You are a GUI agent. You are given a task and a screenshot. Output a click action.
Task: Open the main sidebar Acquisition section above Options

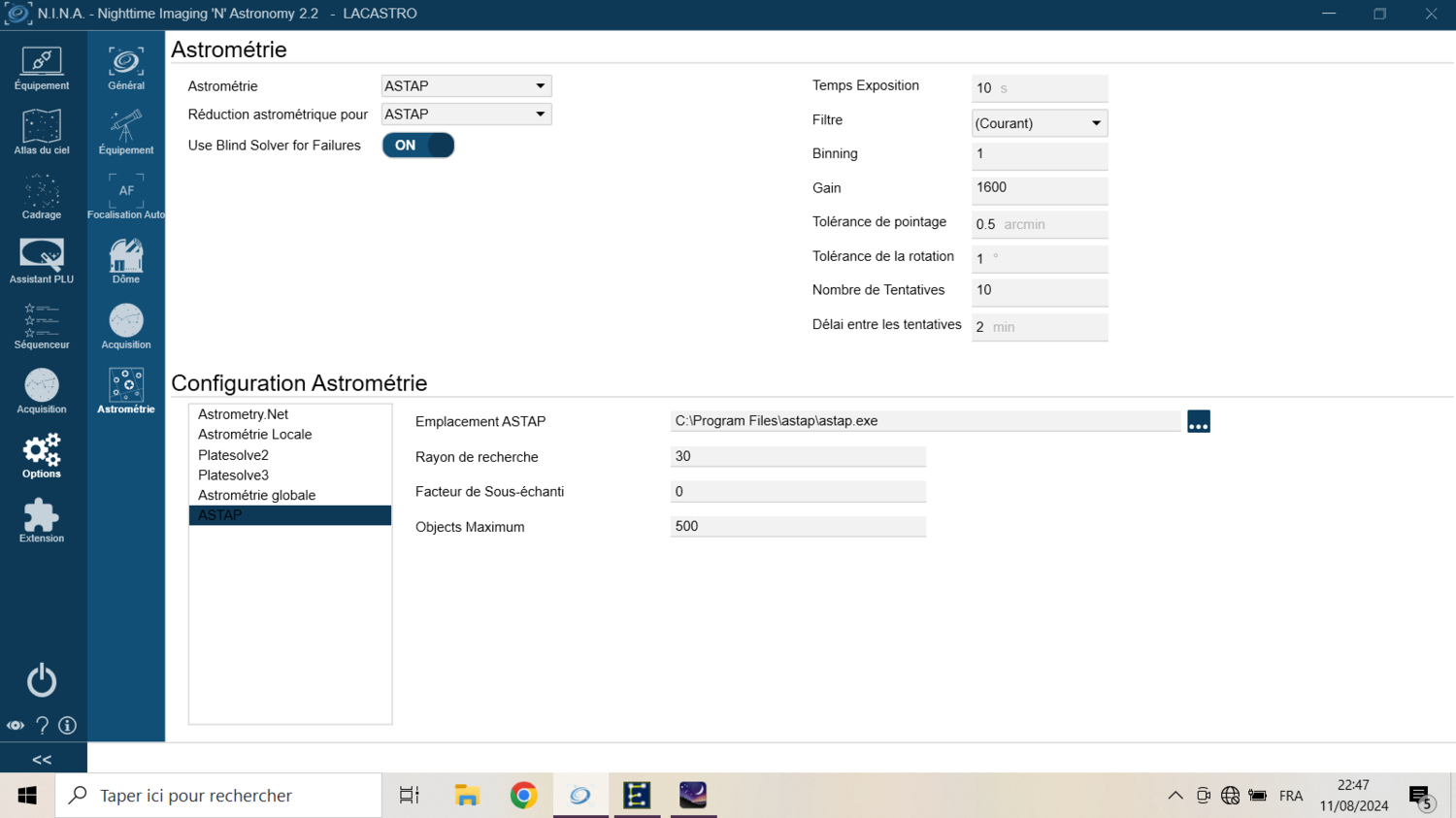point(42,391)
